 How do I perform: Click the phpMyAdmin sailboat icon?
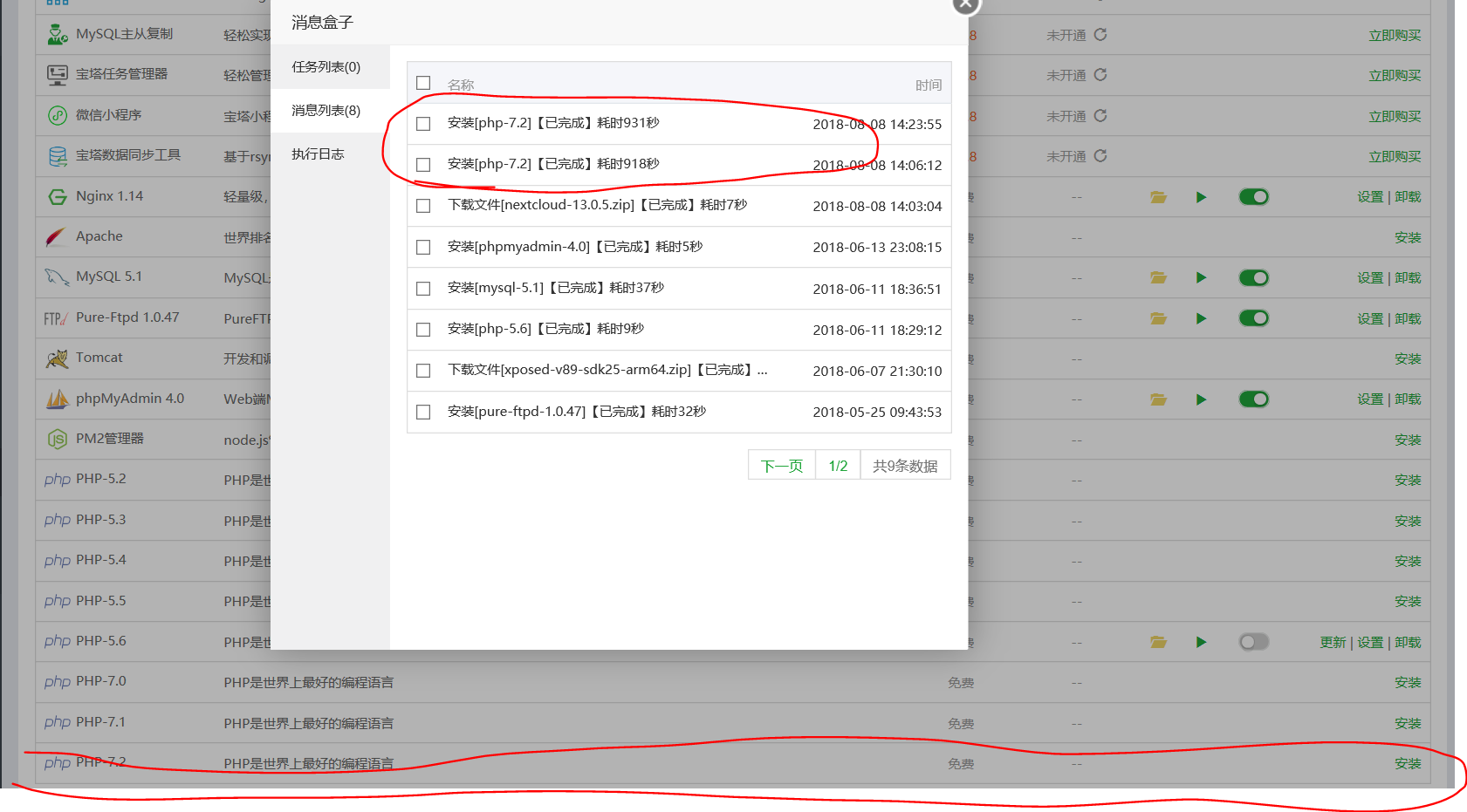click(x=58, y=399)
